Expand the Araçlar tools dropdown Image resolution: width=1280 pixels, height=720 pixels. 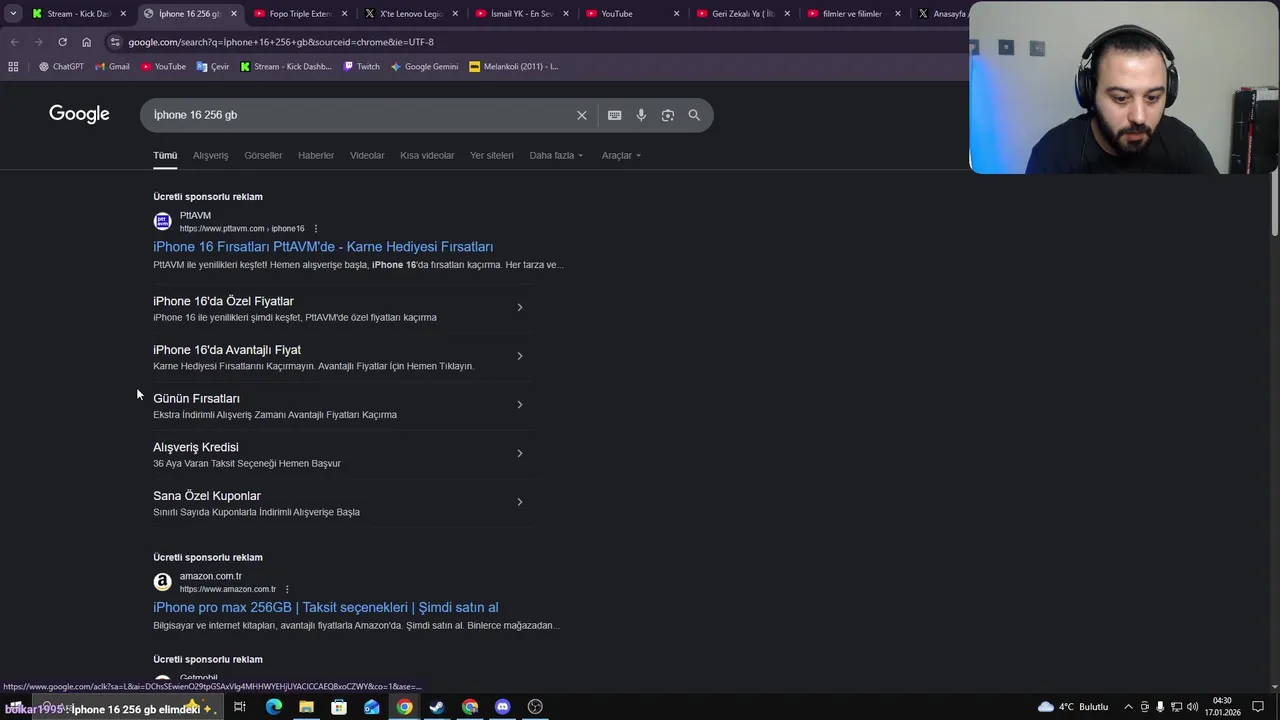coord(621,155)
